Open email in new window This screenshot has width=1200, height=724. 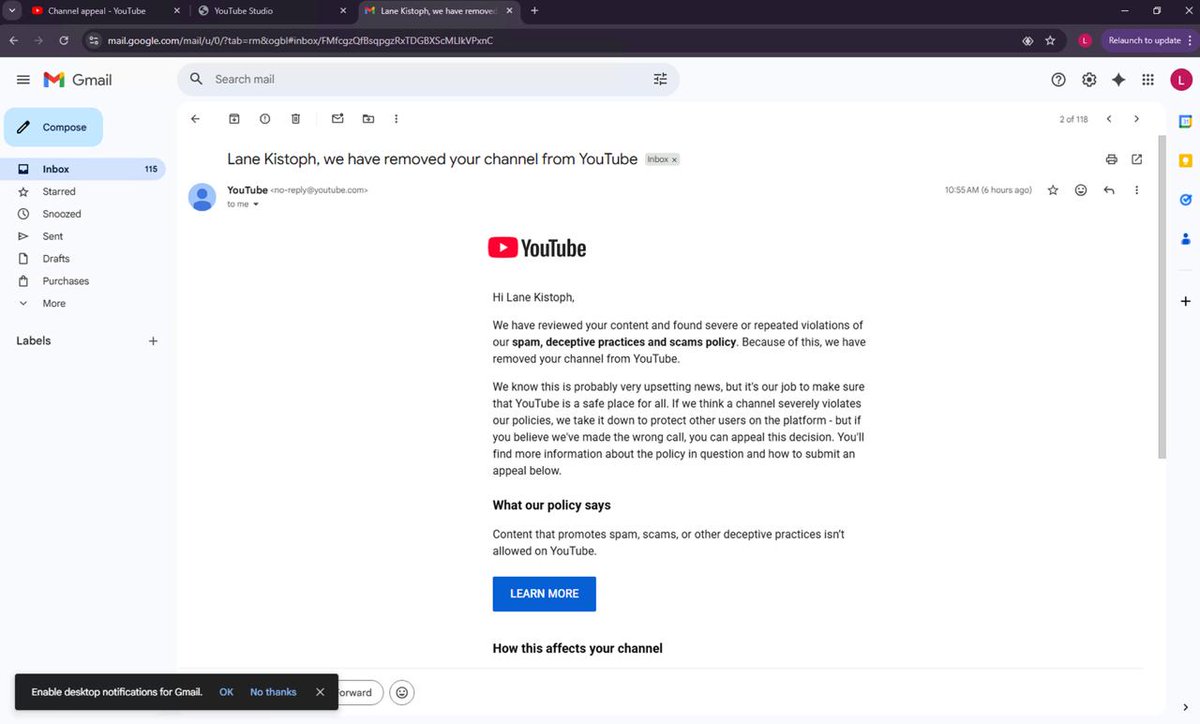tap(1137, 159)
